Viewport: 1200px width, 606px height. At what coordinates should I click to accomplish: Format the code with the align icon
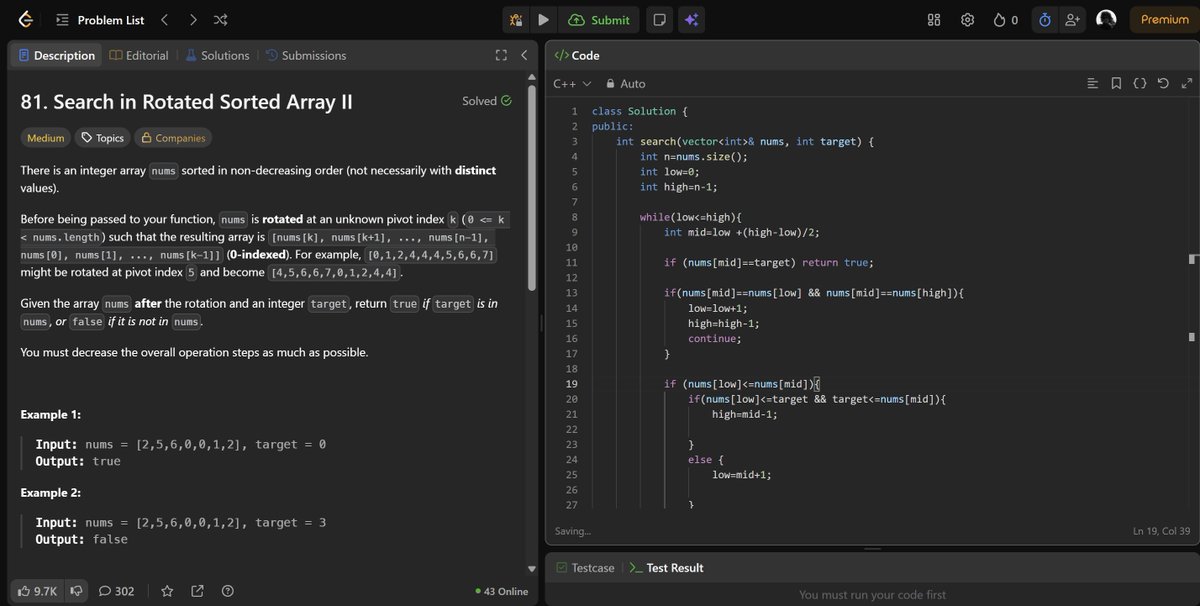click(1093, 83)
